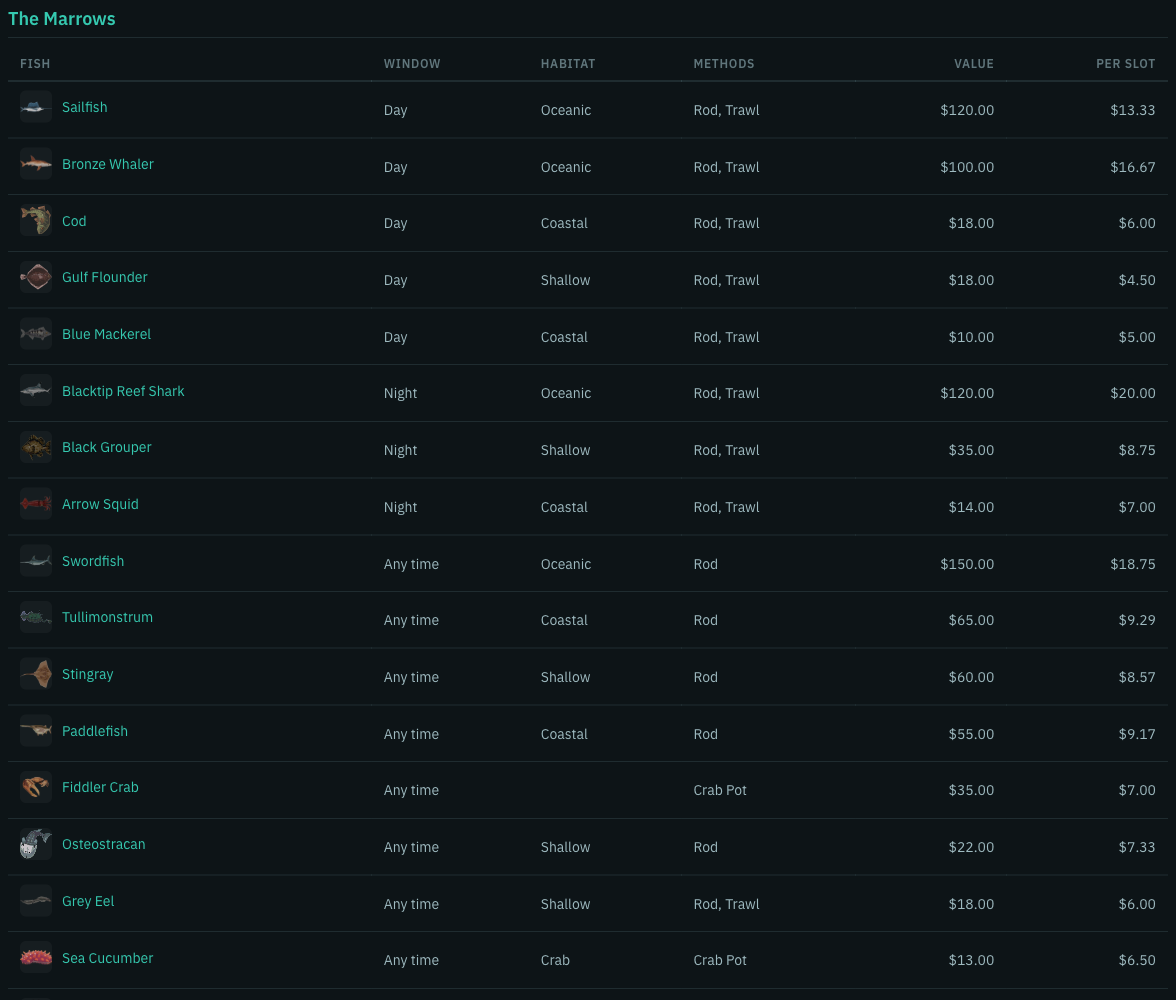Sort by the VALUE column header
This screenshot has height=1000, width=1176.
[974, 64]
